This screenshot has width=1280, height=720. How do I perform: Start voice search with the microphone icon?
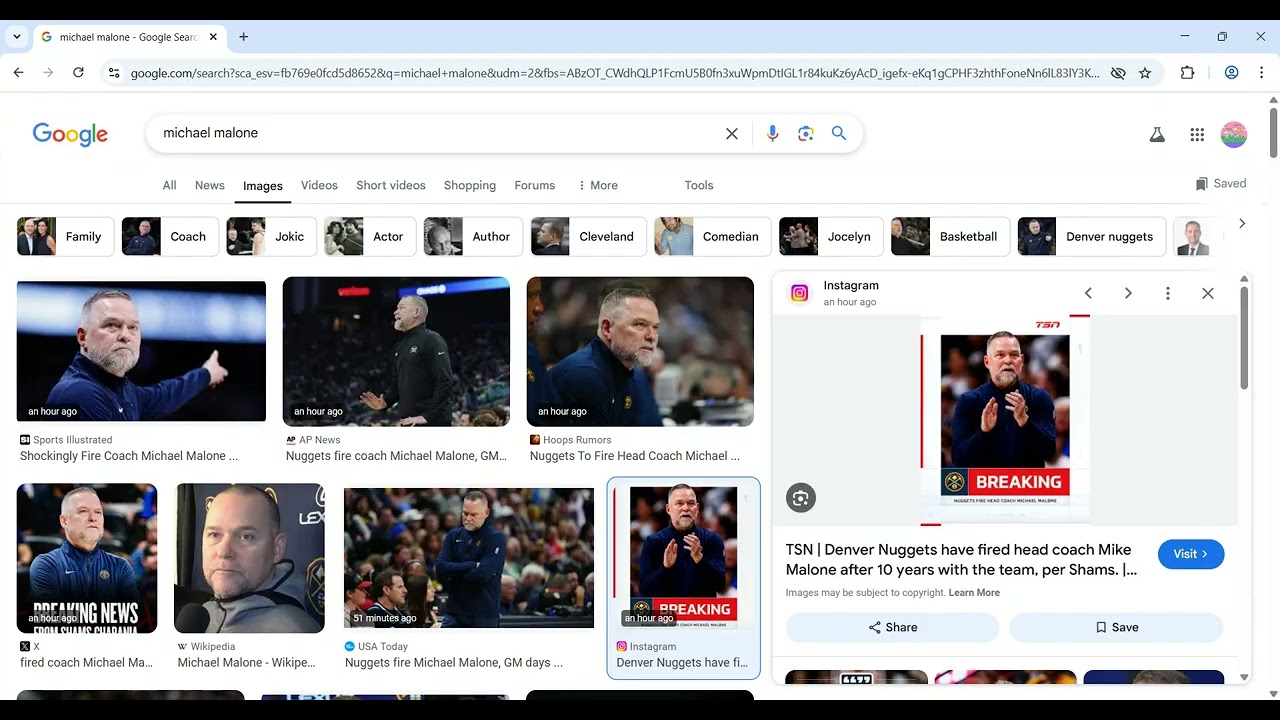[772, 133]
